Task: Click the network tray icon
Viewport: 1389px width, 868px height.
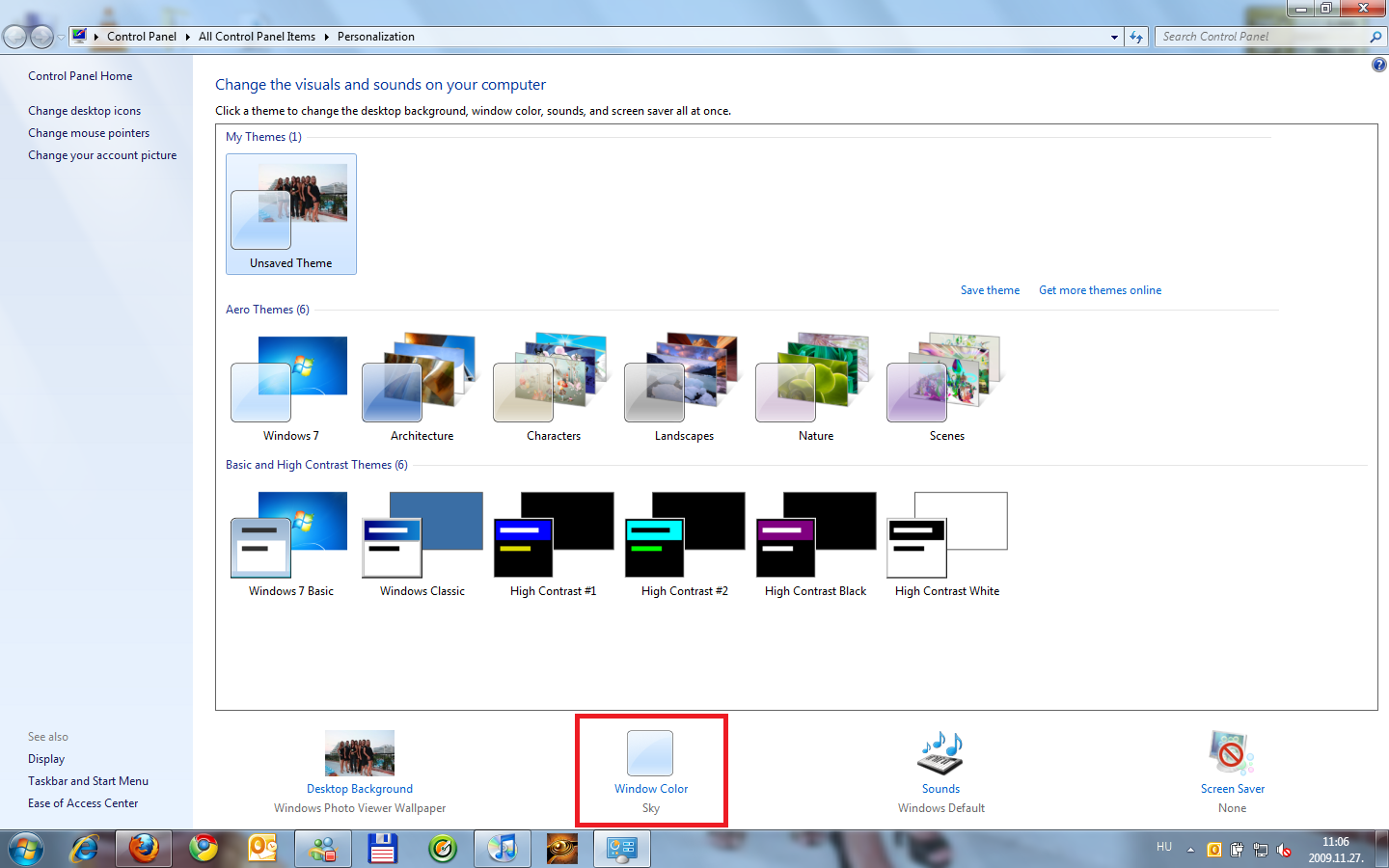Action: pyautogui.click(x=1261, y=850)
